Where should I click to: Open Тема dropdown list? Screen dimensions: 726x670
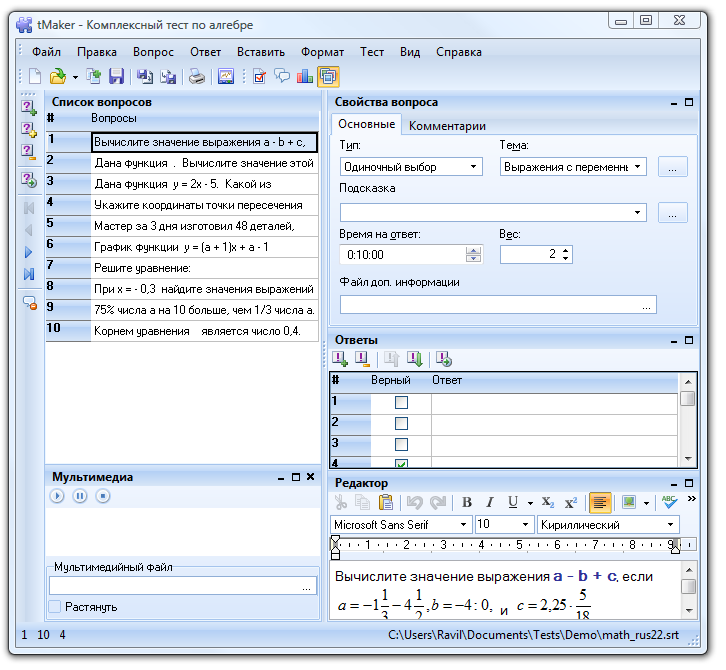point(638,167)
